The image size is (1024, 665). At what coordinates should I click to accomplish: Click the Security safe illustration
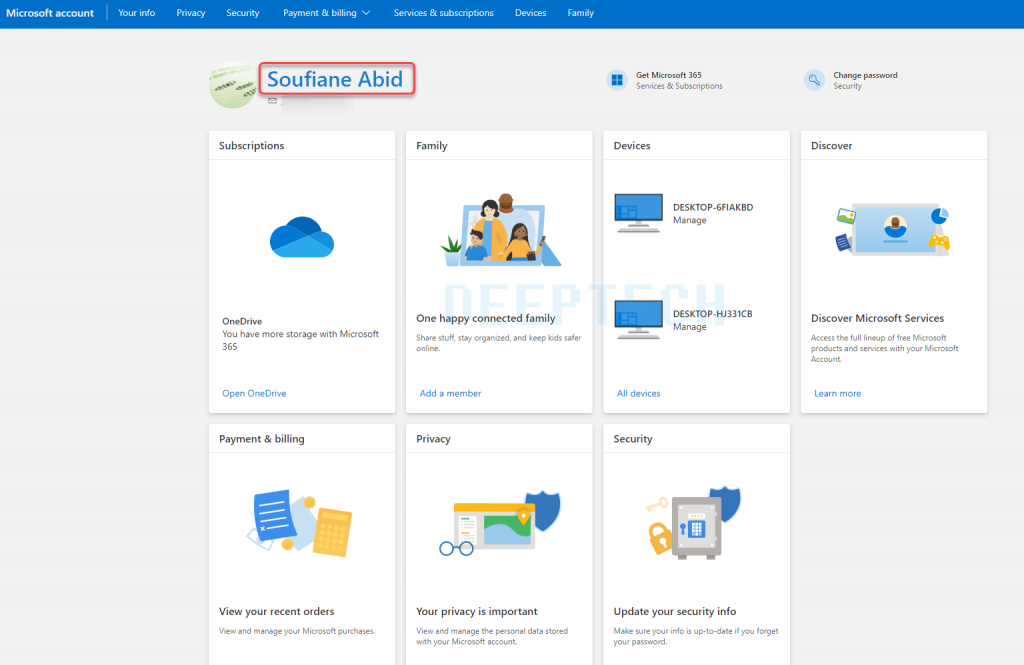click(694, 523)
